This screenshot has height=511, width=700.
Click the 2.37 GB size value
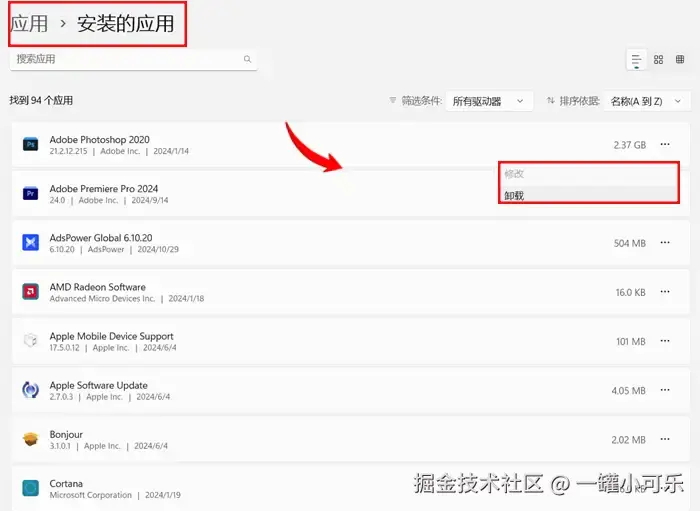(x=629, y=145)
